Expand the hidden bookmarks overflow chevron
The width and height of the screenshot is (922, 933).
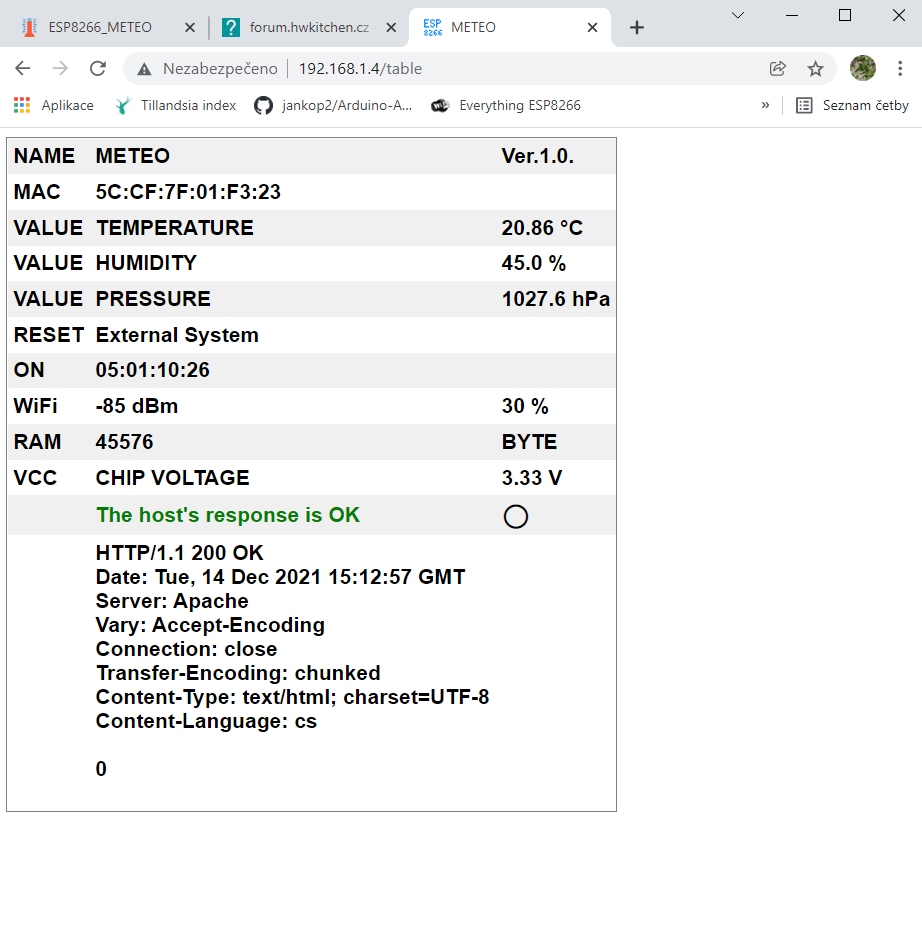pyautogui.click(x=765, y=105)
